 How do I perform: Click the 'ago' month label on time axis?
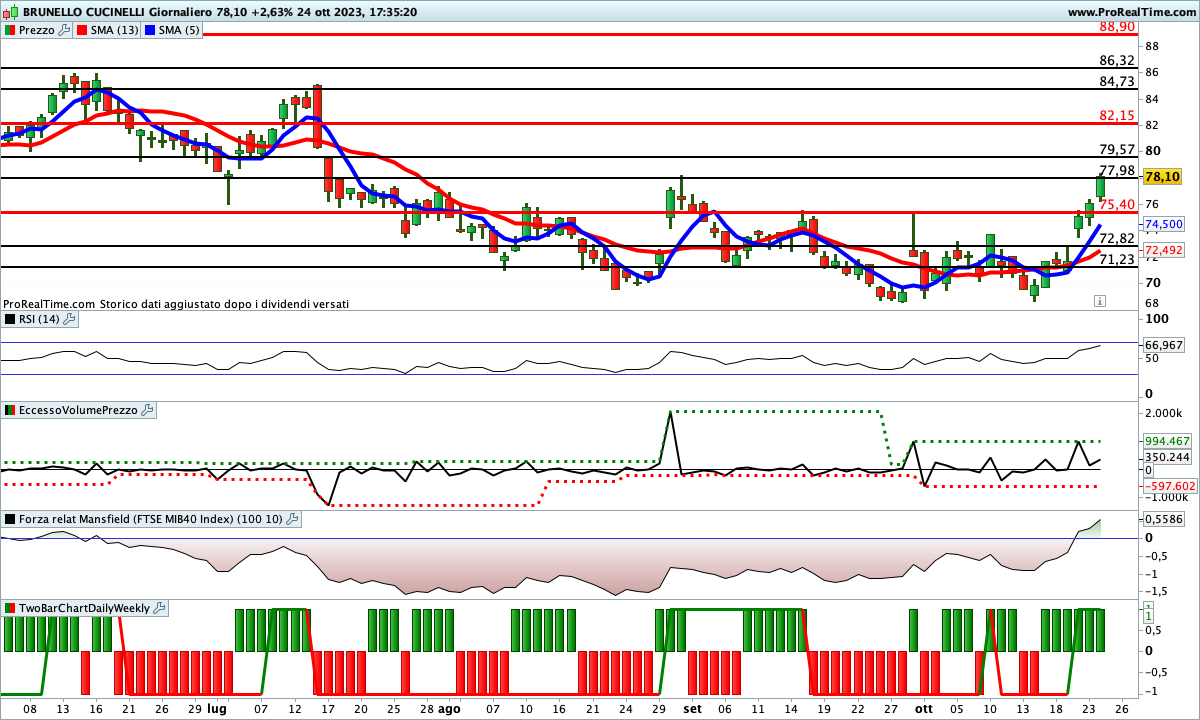click(451, 709)
